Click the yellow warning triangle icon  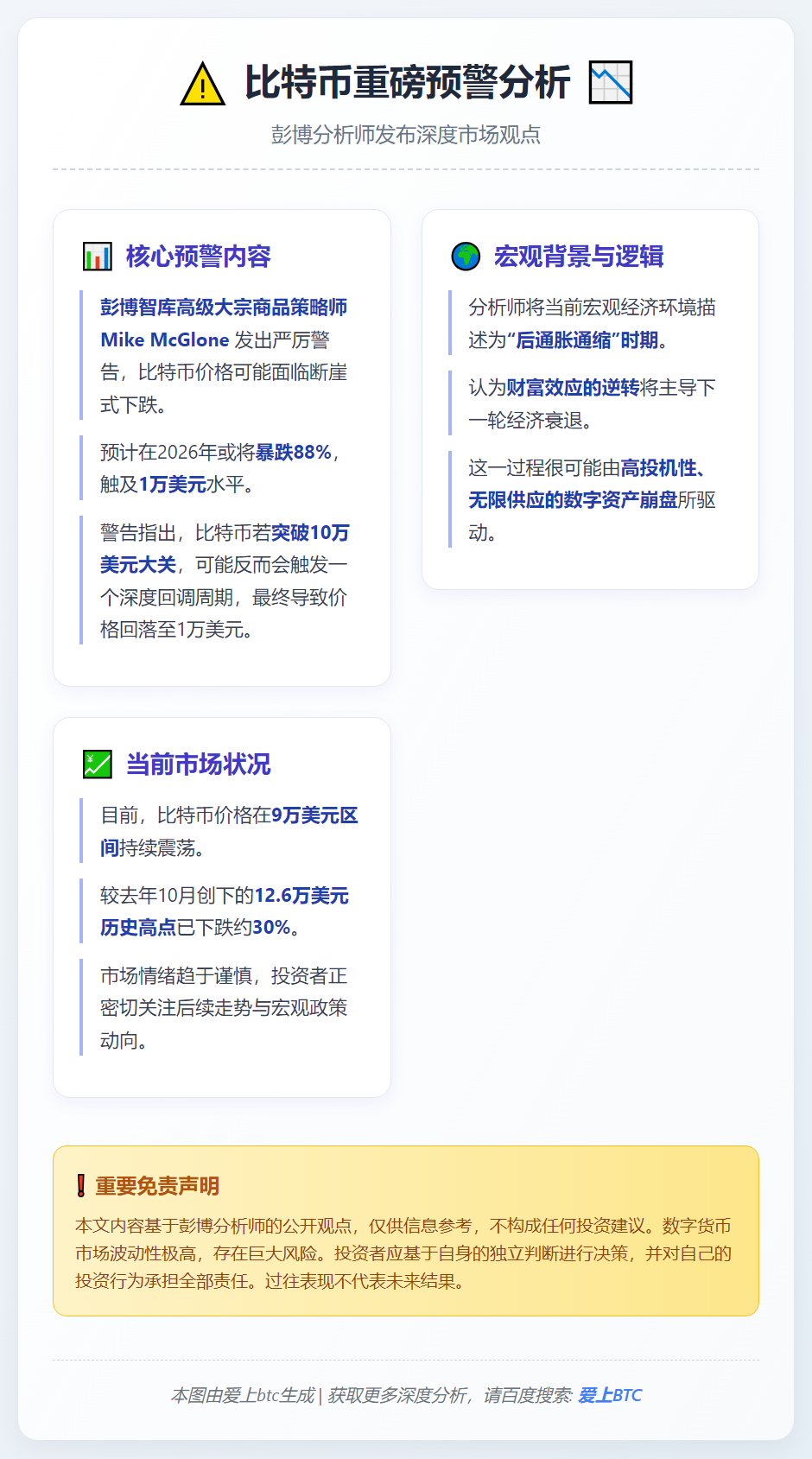click(202, 83)
